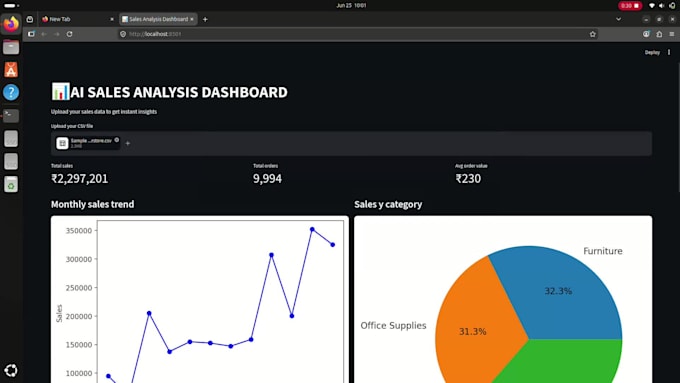Open a new tab with plus button
The image size is (680, 383).
point(205,19)
